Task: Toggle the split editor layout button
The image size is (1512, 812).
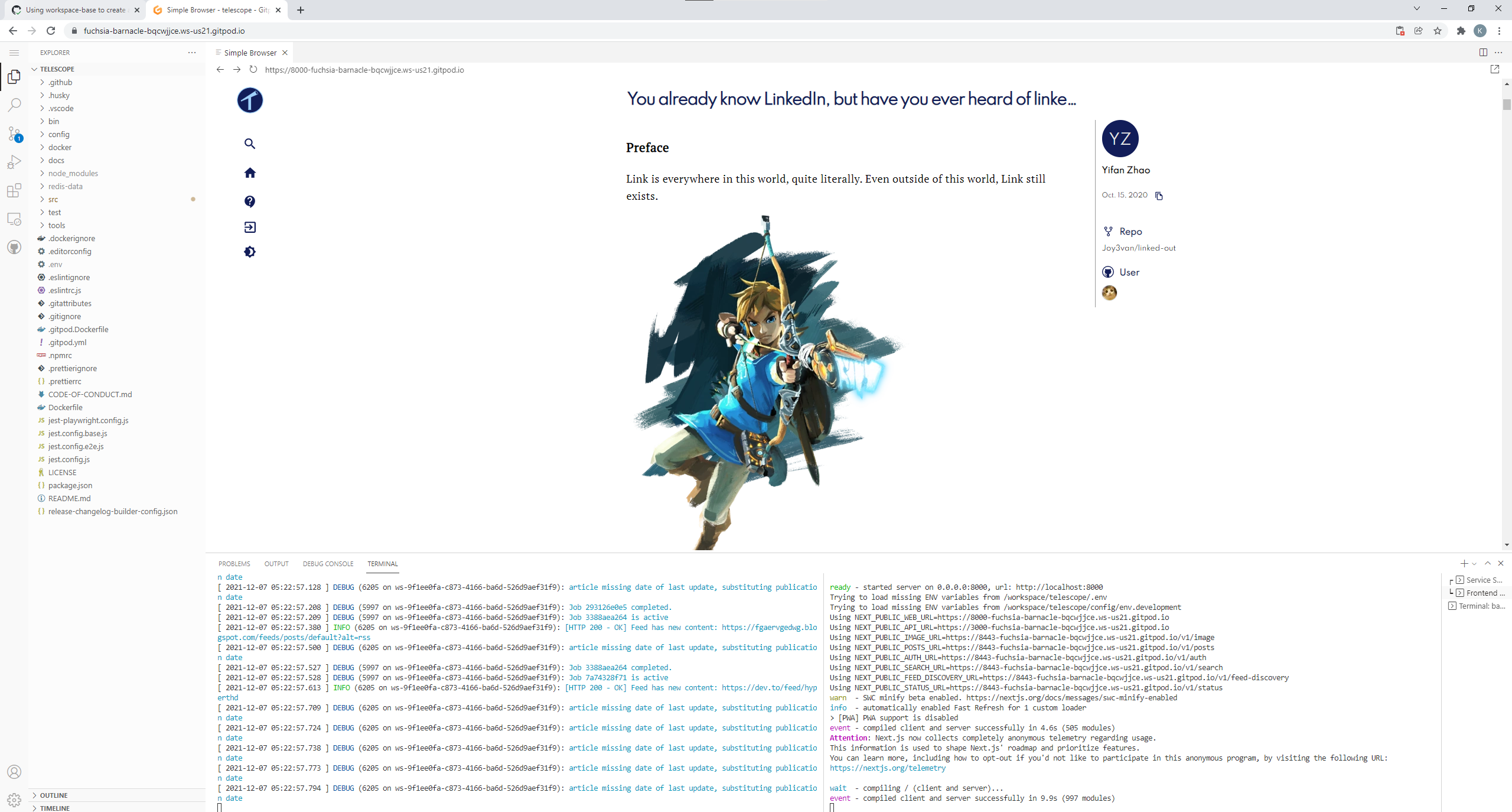Action: [1483, 53]
